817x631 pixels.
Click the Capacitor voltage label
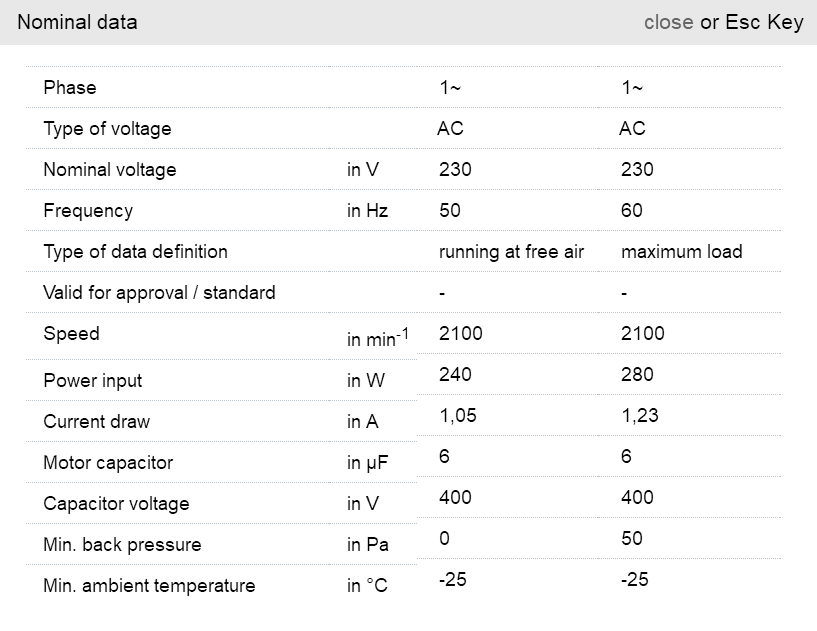116,504
